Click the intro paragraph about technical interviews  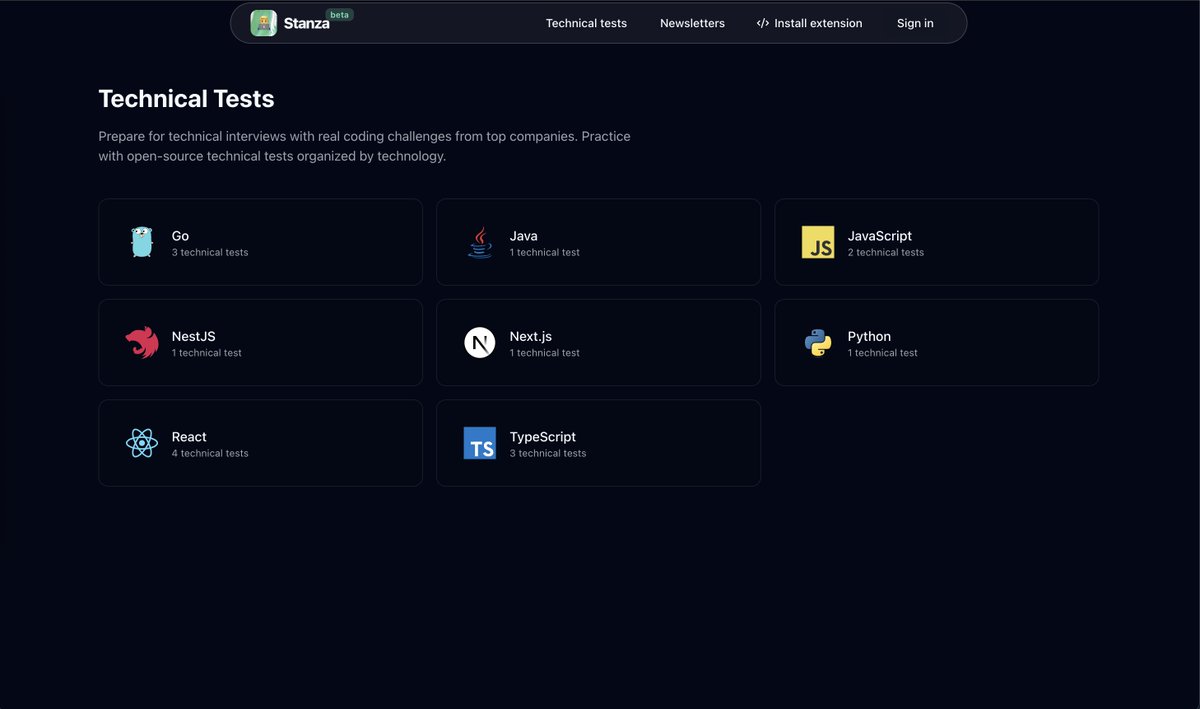(x=365, y=146)
